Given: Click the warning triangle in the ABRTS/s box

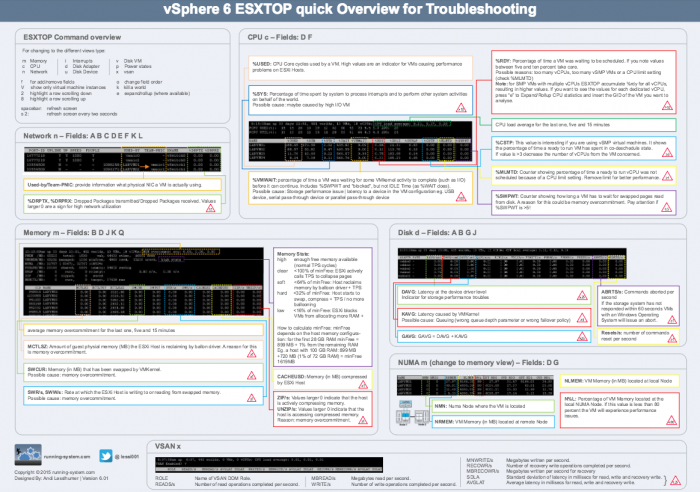Looking at the screenshot, I should [672, 320].
